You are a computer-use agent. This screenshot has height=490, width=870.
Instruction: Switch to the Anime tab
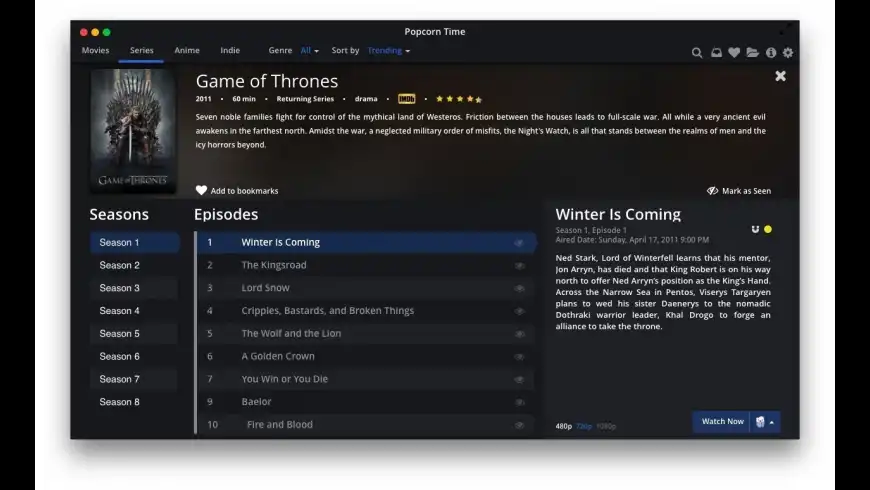point(187,50)
